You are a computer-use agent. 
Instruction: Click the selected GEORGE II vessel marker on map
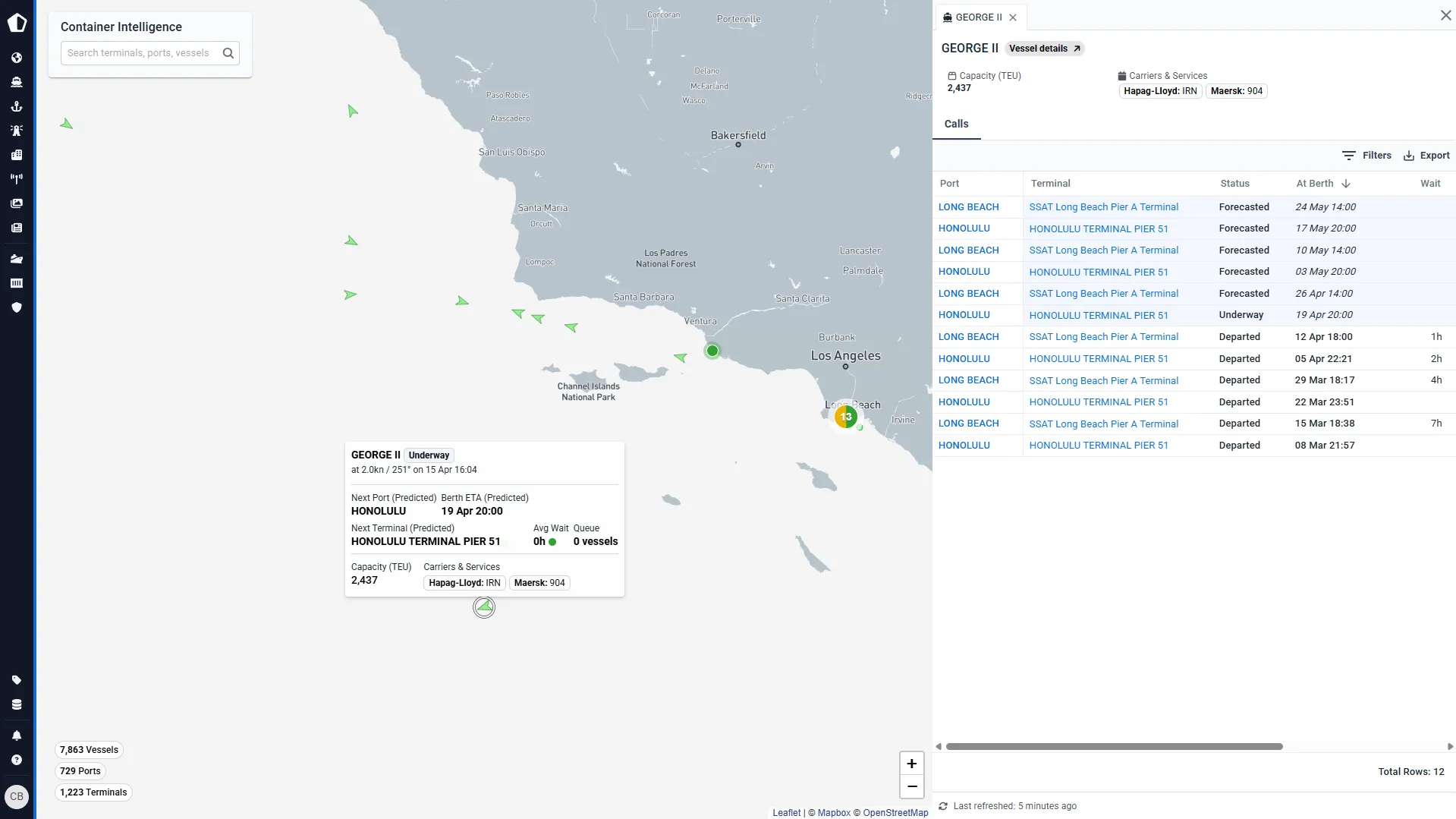[x=484, y=607]
